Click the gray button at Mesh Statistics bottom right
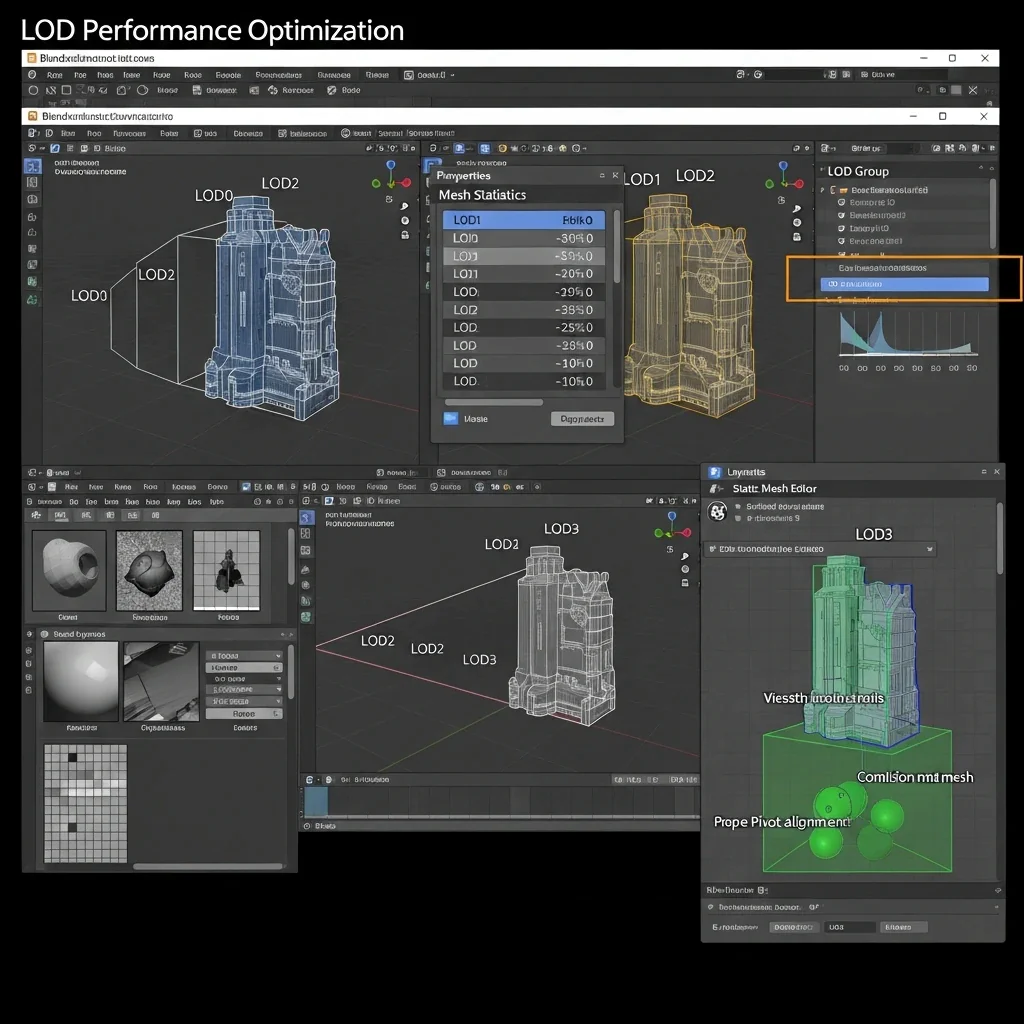 (x=582, y=419)
